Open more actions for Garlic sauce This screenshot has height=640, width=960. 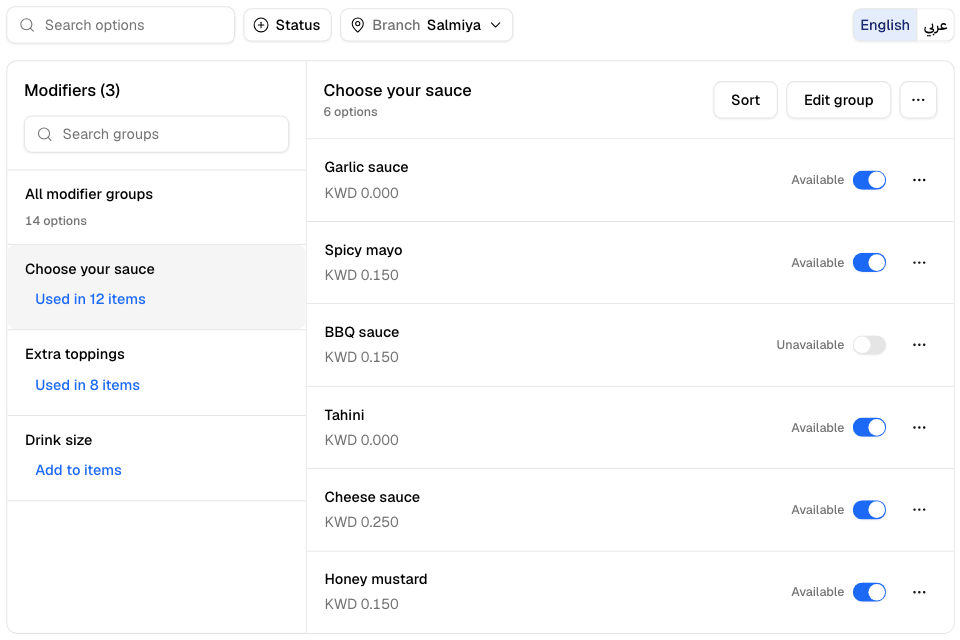[x=919, y=180]
